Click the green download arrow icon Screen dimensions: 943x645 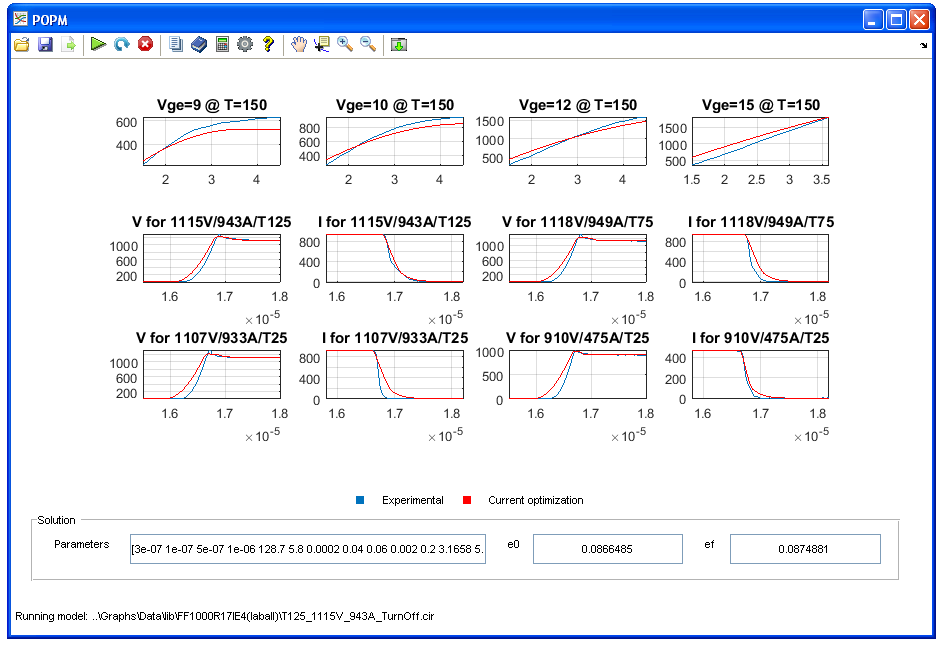[x=399, y=45]
